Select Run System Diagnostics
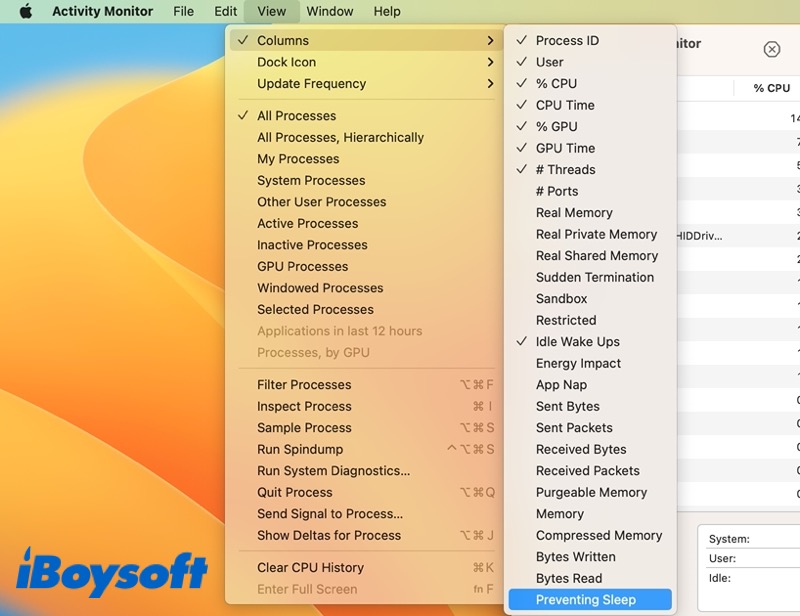 point(333,471)
